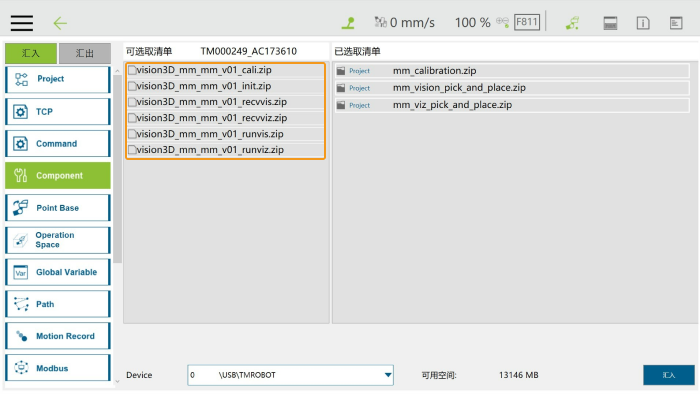The width and height of the screenshot is (700, 395).
Task: Click the \USB\TMROBOT device field
Action: pos(290,375)
